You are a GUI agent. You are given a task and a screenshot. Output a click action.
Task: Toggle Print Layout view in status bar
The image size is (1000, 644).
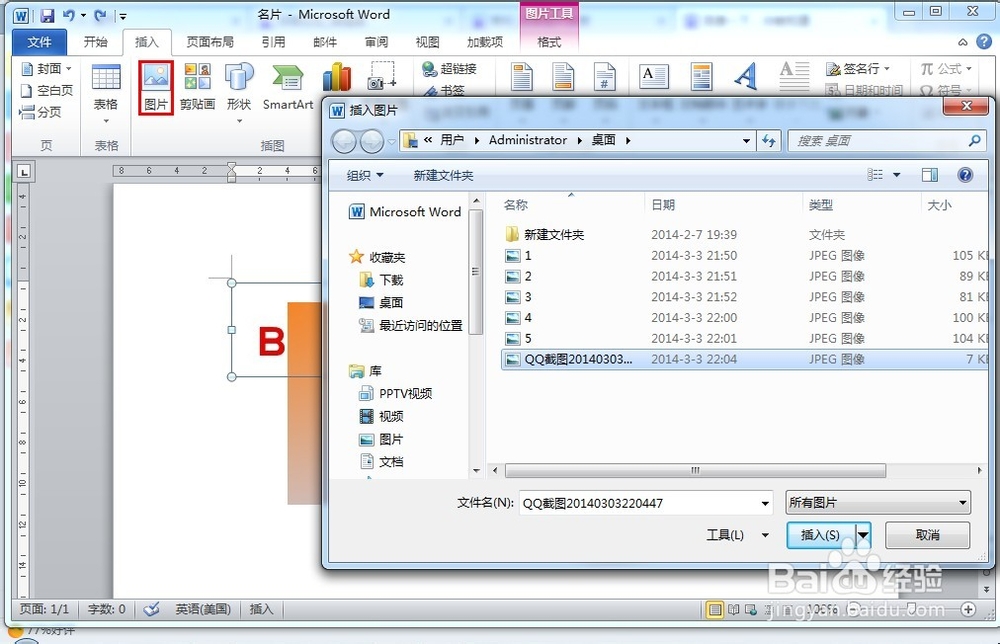717,608
